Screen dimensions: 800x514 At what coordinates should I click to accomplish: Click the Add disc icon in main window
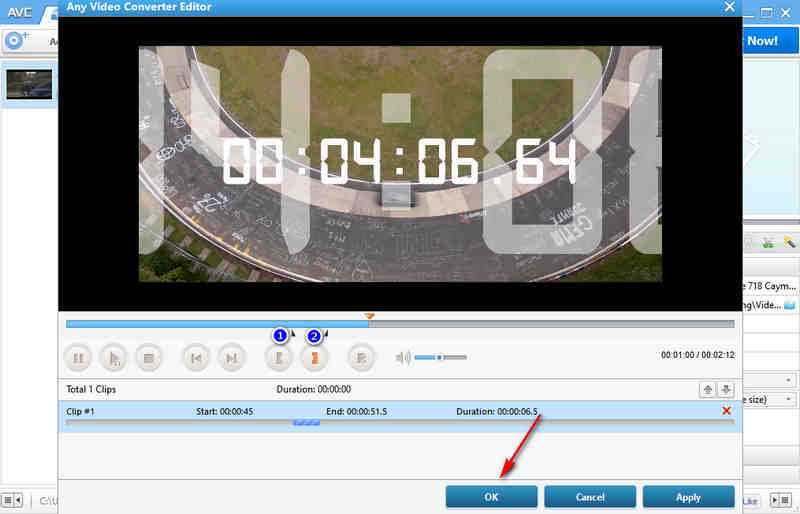click(16, 40)
